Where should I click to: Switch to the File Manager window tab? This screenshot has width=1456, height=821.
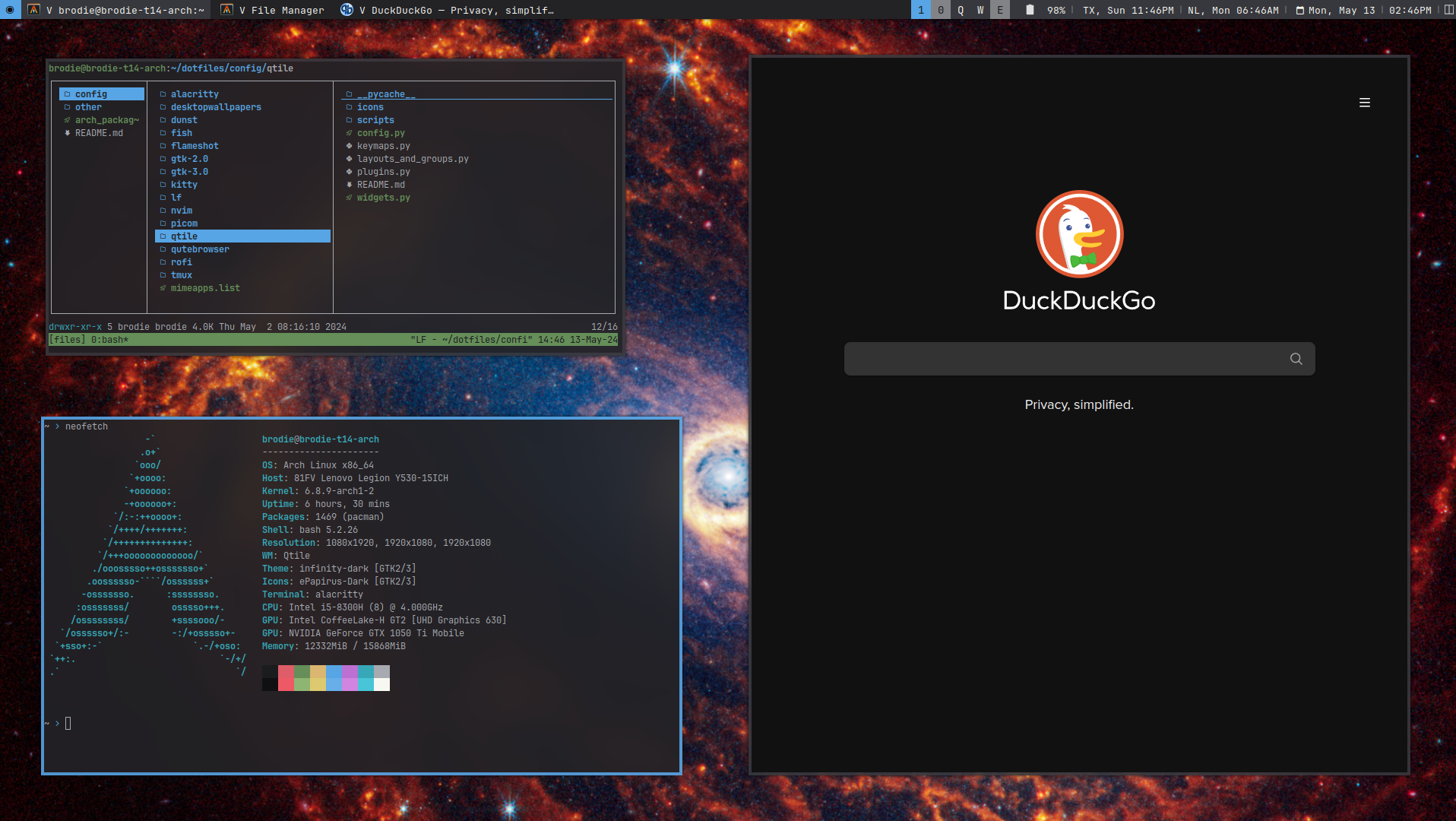point(272,10)
